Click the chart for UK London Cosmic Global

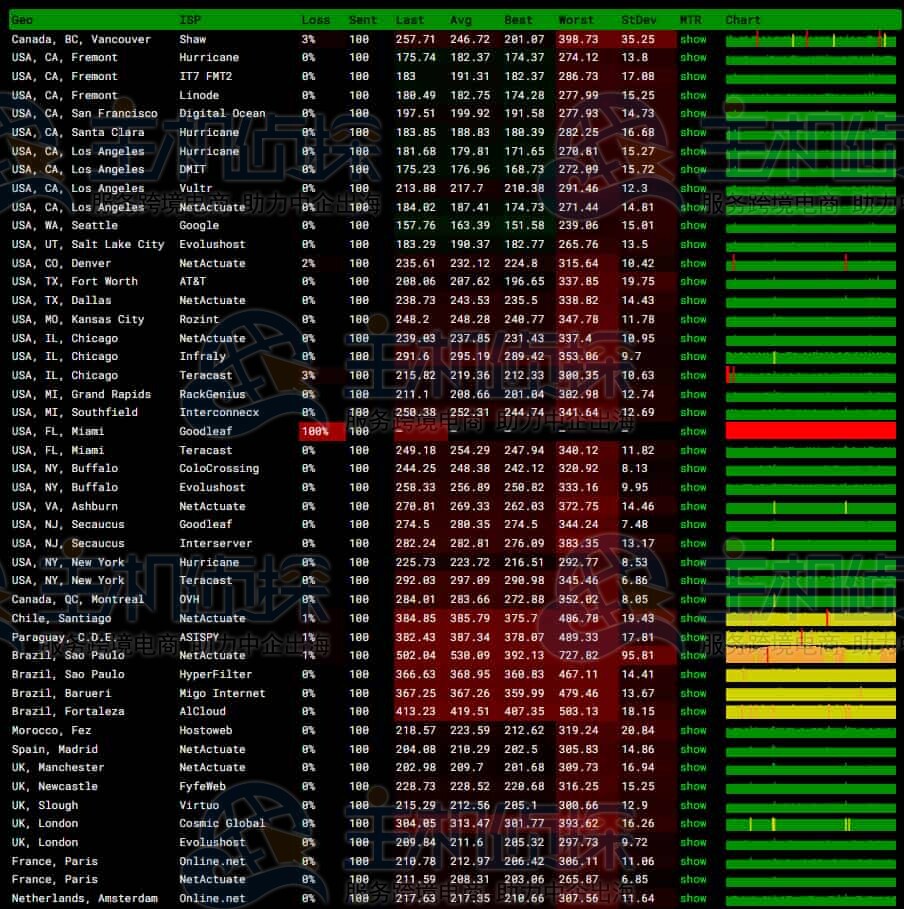click(811, 824)
